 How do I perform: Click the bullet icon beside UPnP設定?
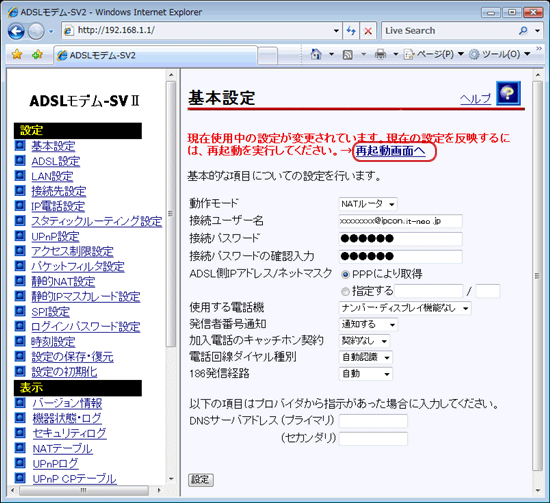[x=20, y=236]
